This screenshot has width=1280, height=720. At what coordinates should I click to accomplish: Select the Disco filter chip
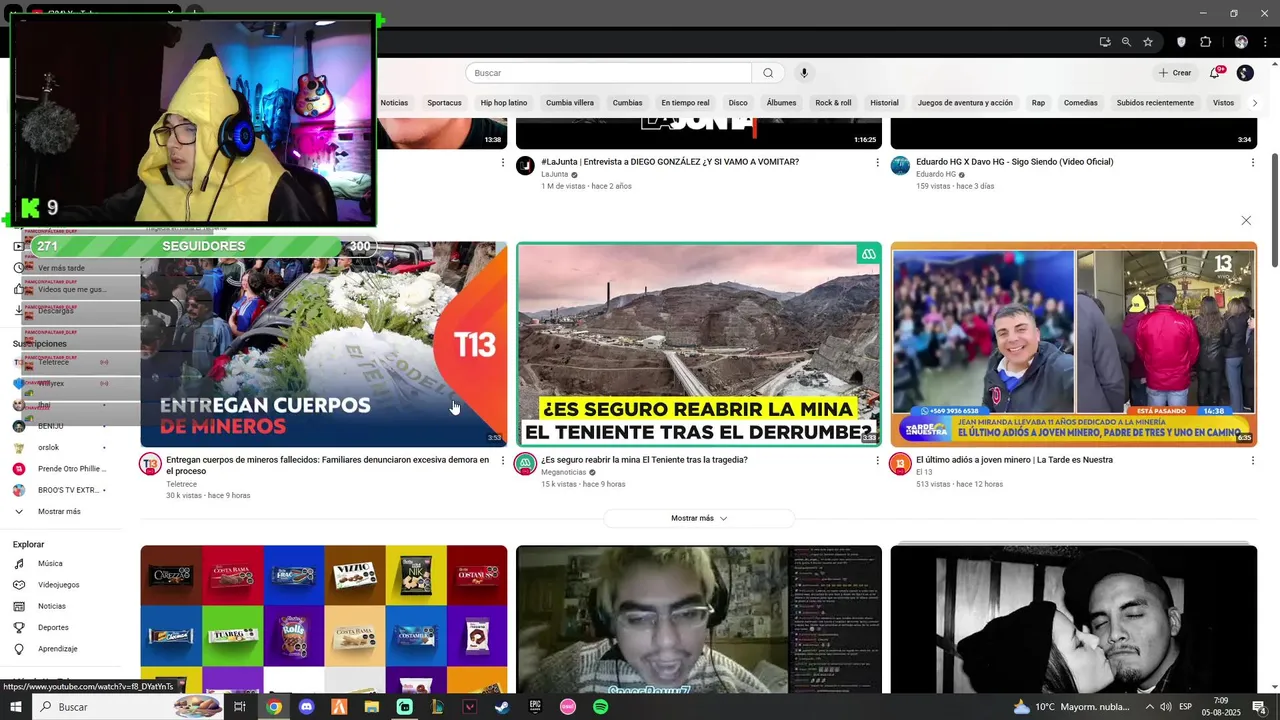point(738,103)
